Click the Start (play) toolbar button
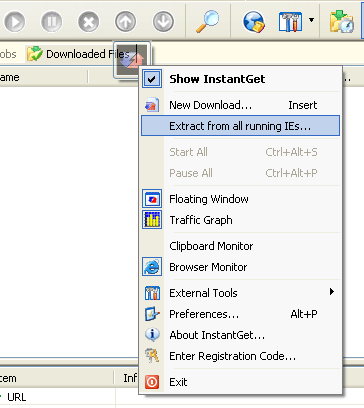Viewport: 364px width, 408px height. tap(15, 22)
